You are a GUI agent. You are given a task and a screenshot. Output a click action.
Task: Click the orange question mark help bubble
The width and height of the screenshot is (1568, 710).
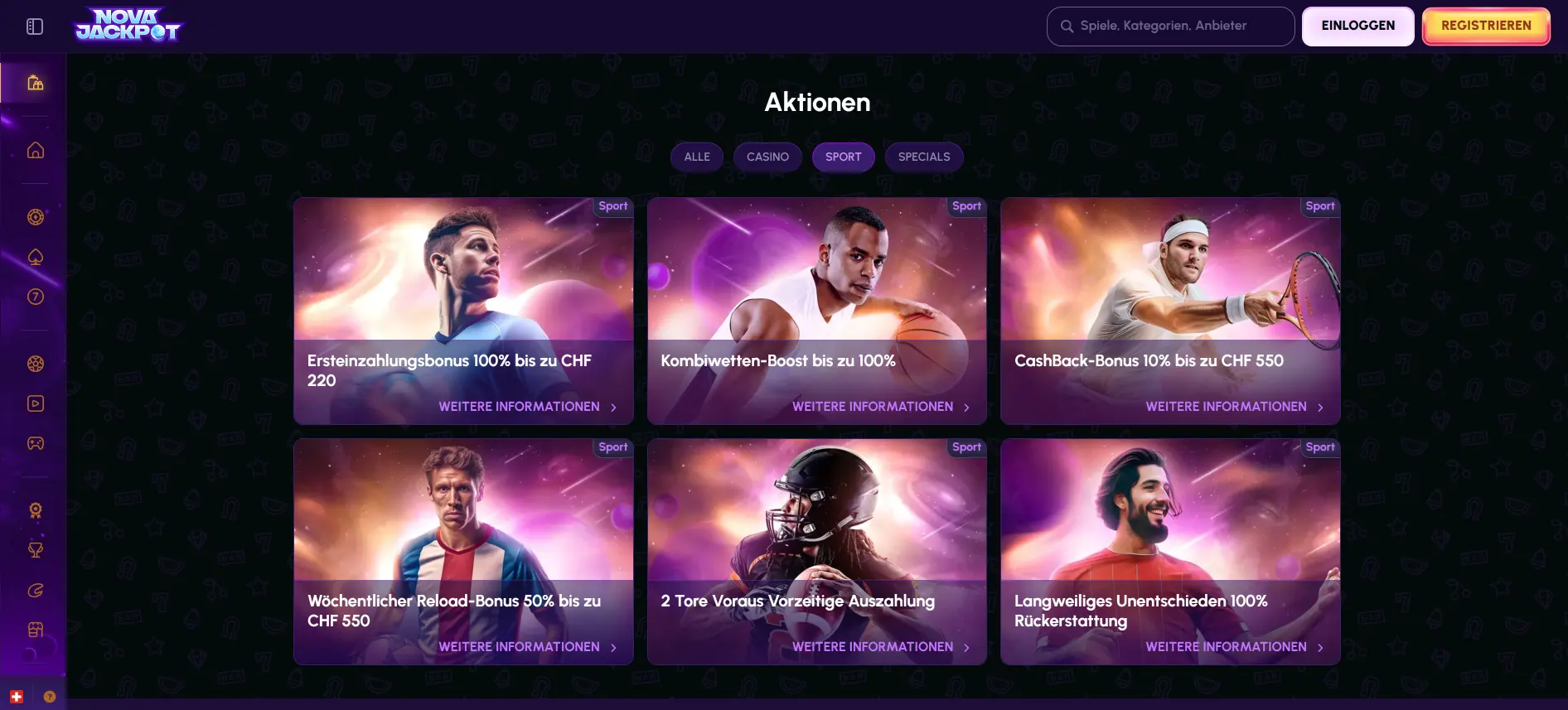tap(49, 697)
